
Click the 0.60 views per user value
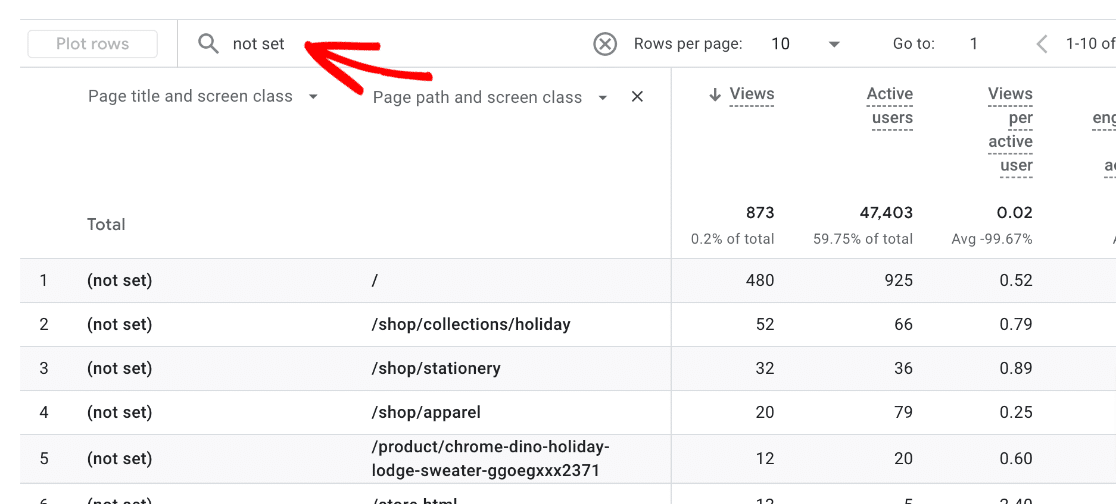(x=1015, y=459)
